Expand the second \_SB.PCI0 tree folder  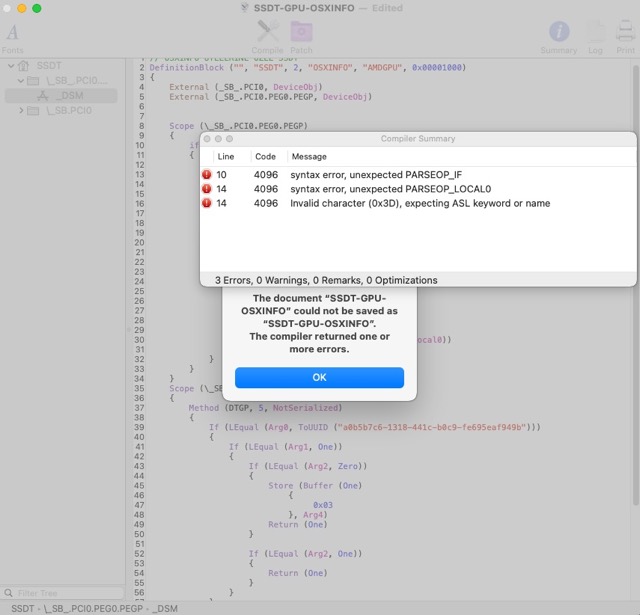coord(22,110)
